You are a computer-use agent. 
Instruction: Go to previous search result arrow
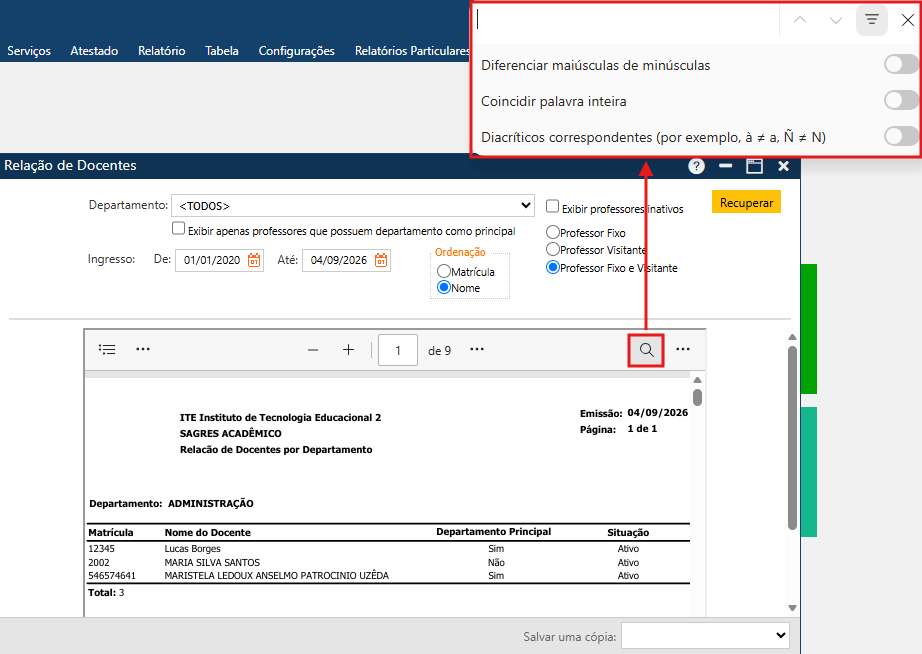point(800,20)
